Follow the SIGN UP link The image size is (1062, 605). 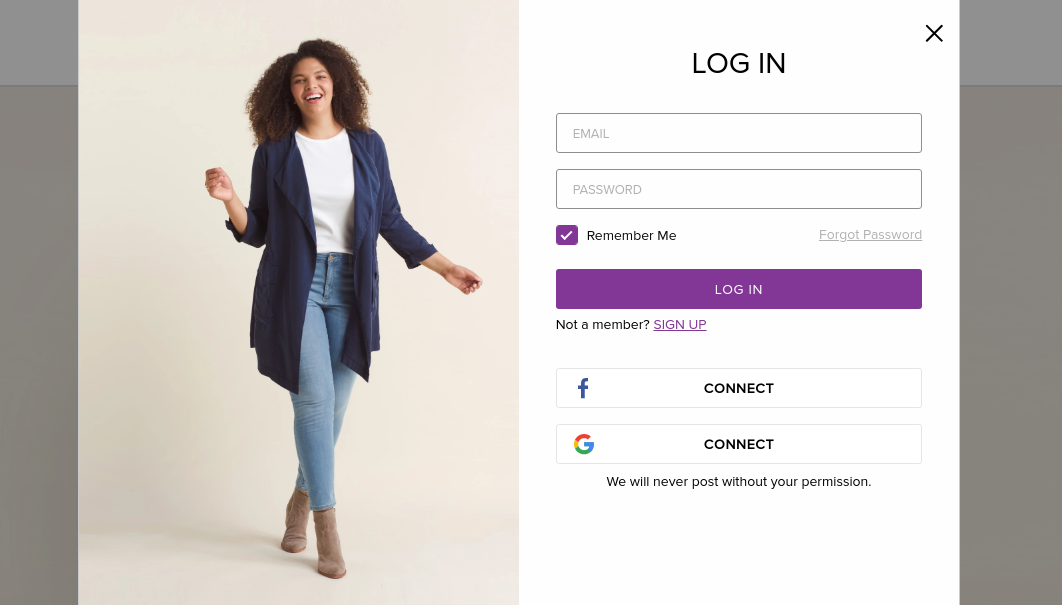680,325
